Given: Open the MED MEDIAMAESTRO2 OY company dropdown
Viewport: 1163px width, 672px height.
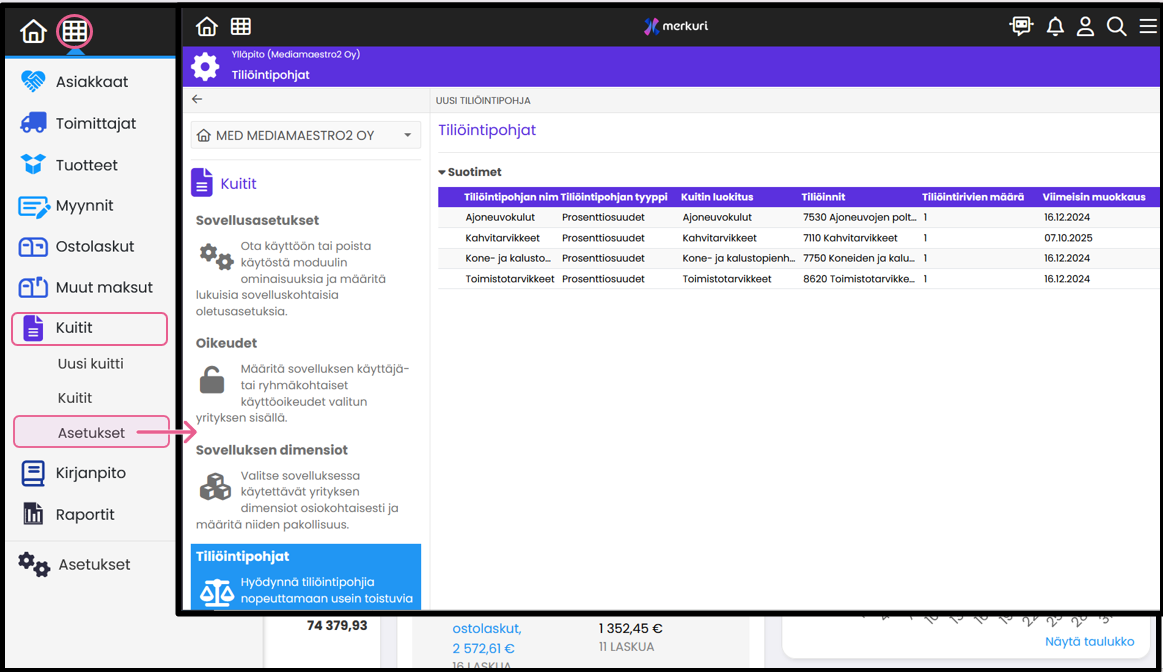Looking at the screenshot, I should pos(305,135).
